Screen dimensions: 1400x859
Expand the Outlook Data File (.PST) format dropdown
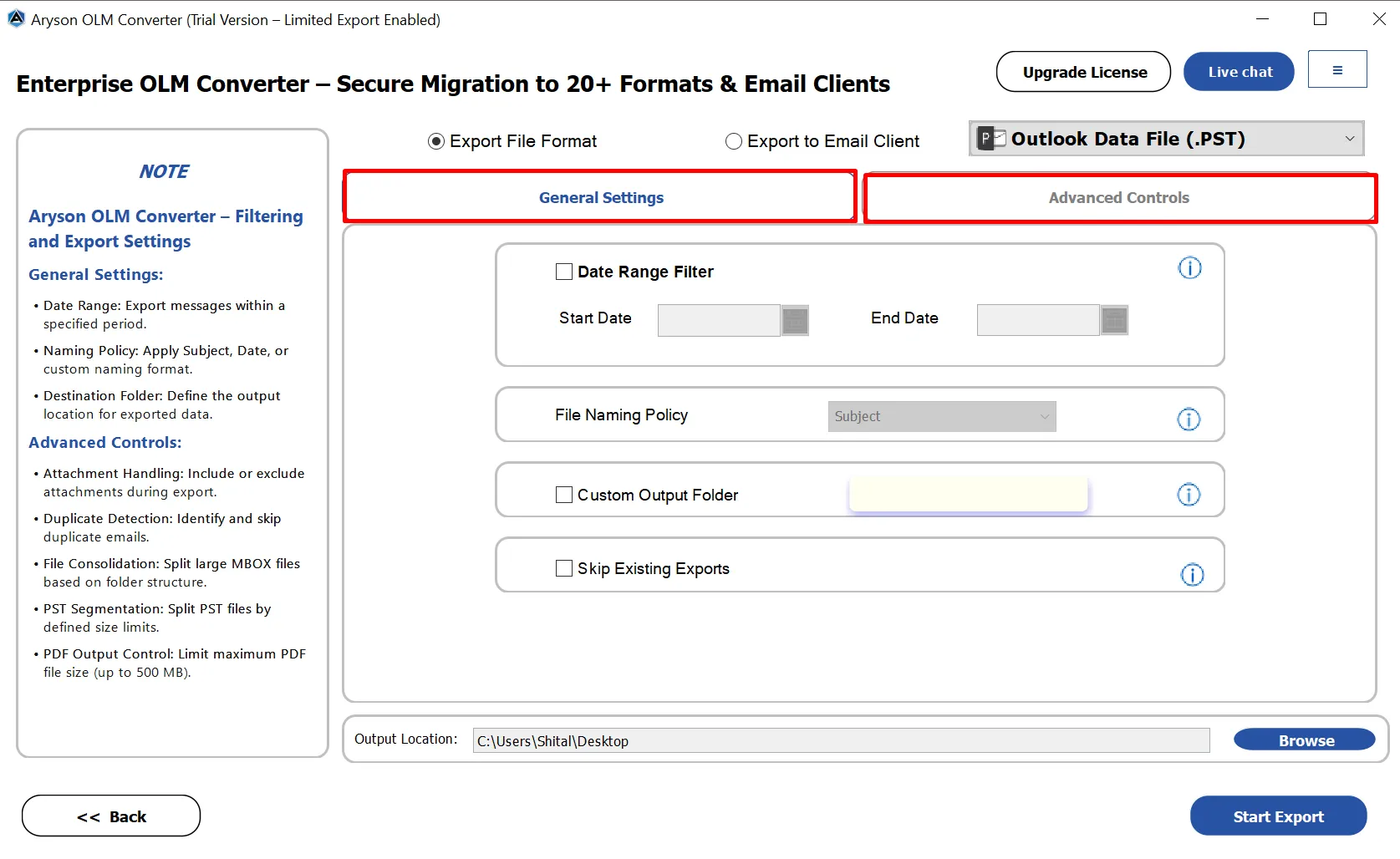[x=1166, y=139]
